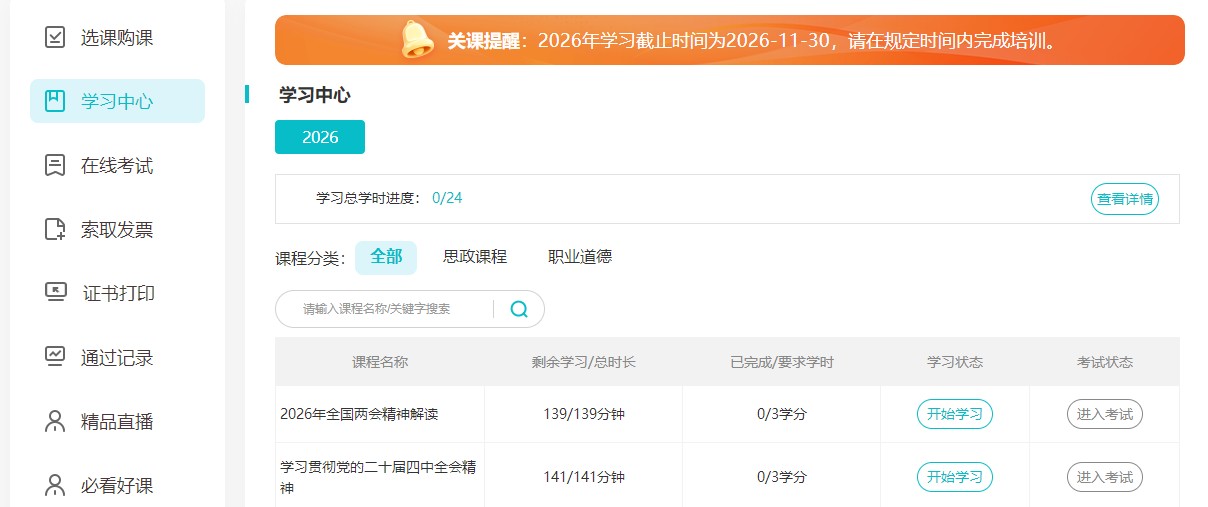Open 索取发票 menu item

click(x=117, y=230)
